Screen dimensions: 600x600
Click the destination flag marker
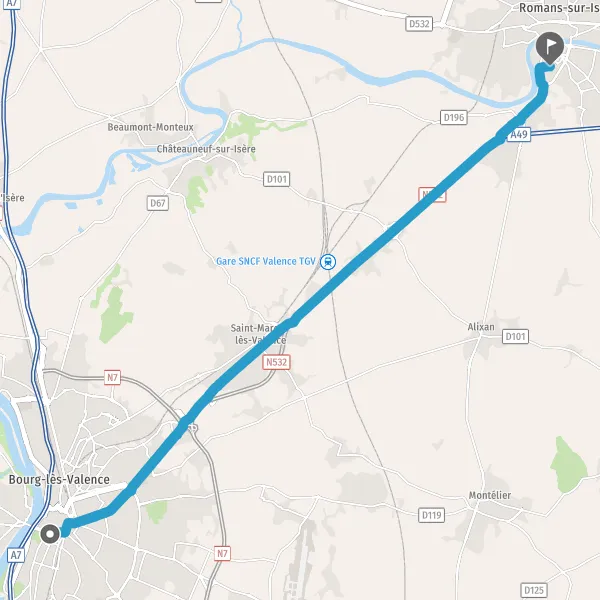tap(550, 47)
